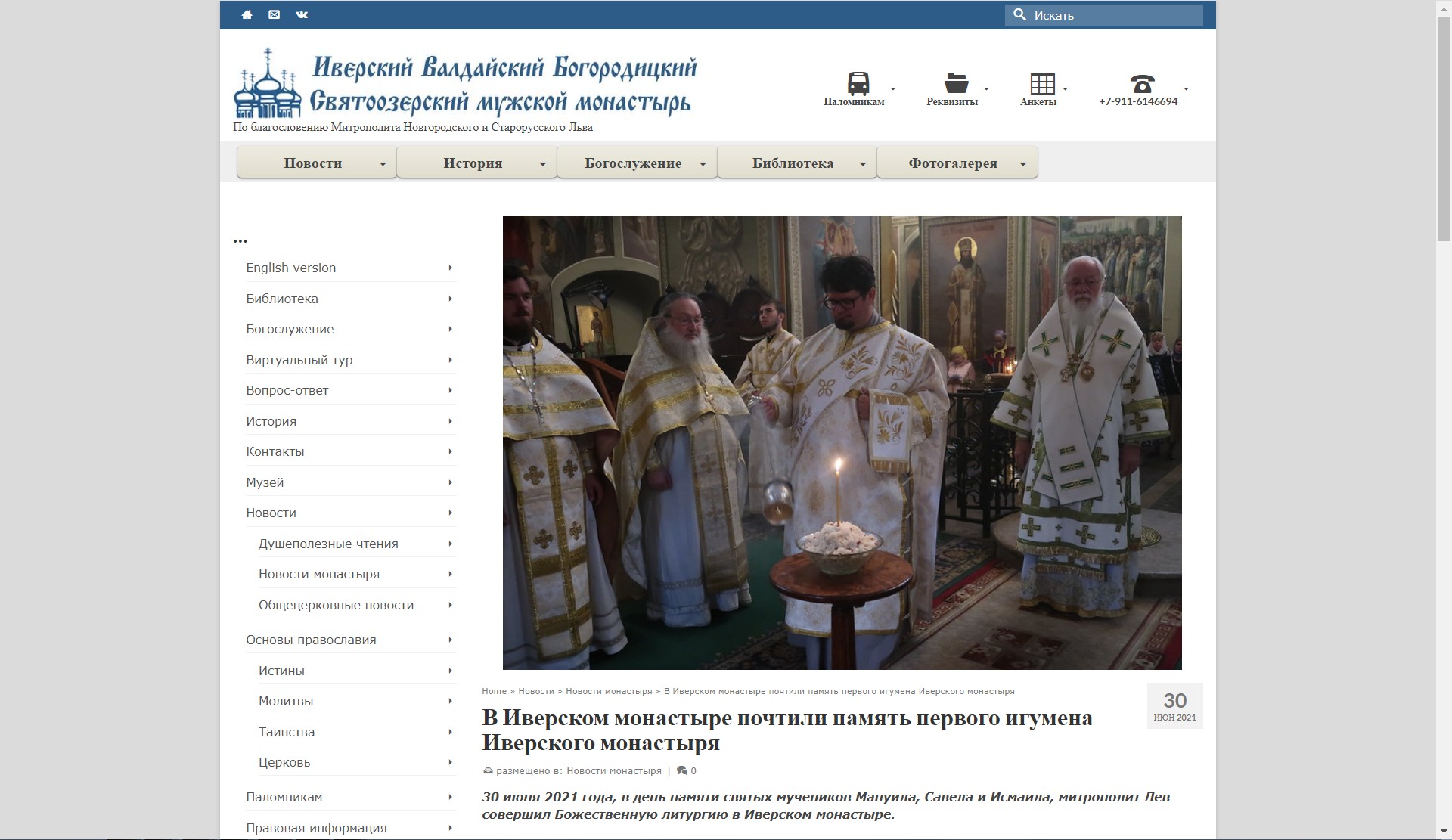Open the VK social network icon
Viewport: 1452px width, 840px height.
point(302,14)
